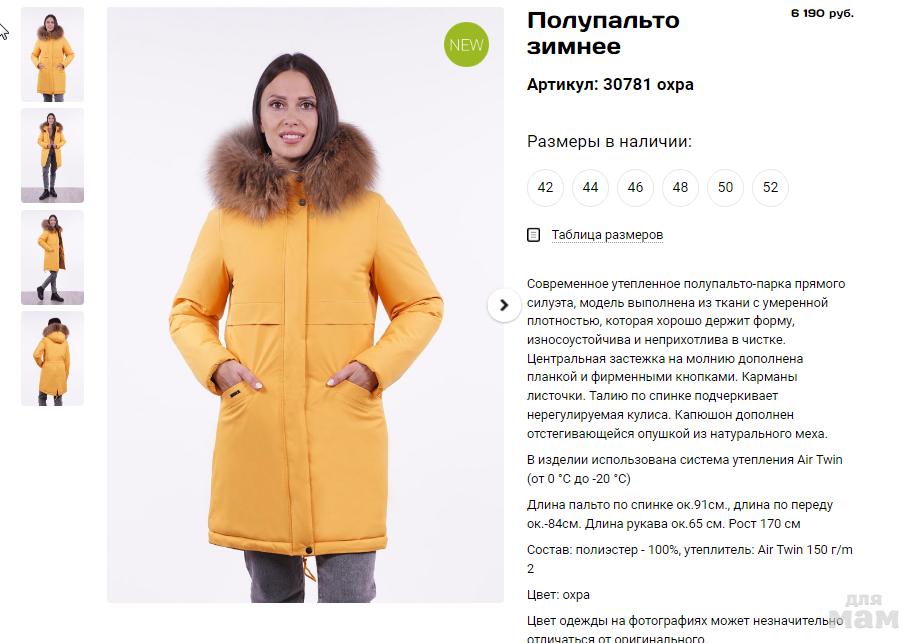Screen dimensions: 914x643
Task: Choose size 52 option
Action: pyautogui.click(x=771, y=187)
